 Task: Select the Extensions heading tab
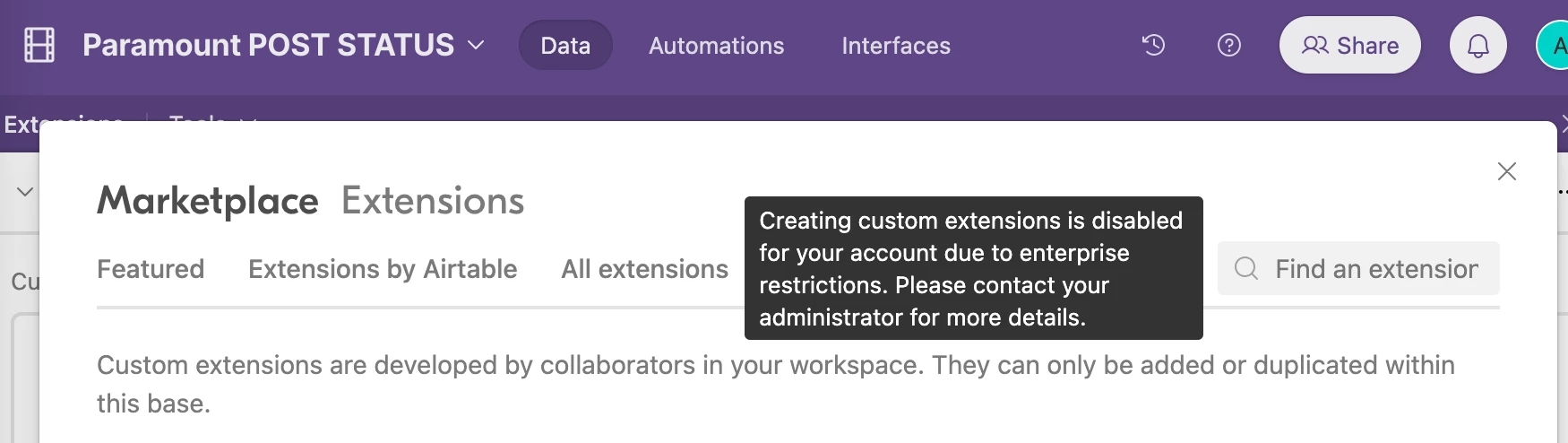(x=433, y=201)
